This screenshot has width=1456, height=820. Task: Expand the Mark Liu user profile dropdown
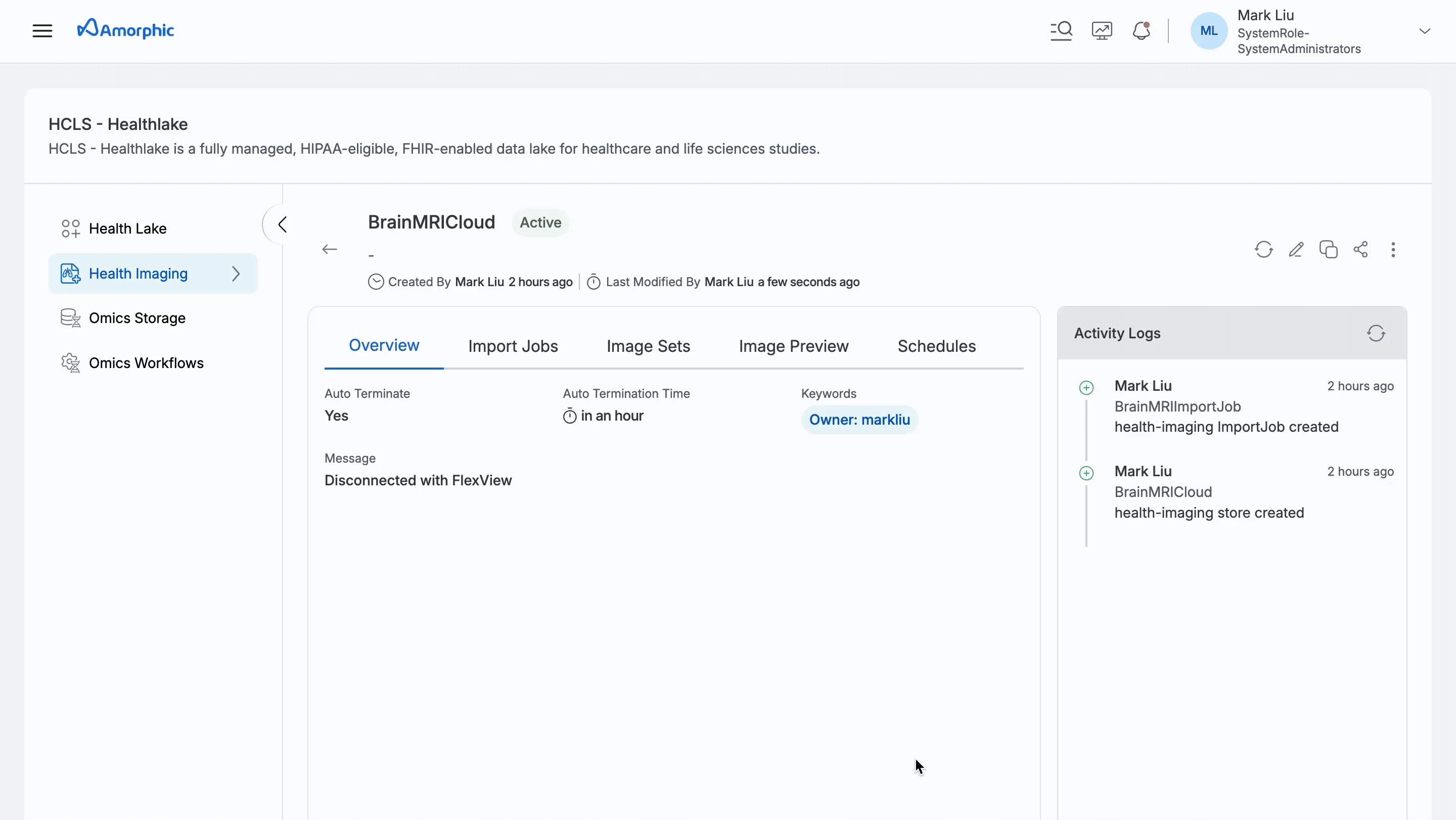(x=1424, y=31)
